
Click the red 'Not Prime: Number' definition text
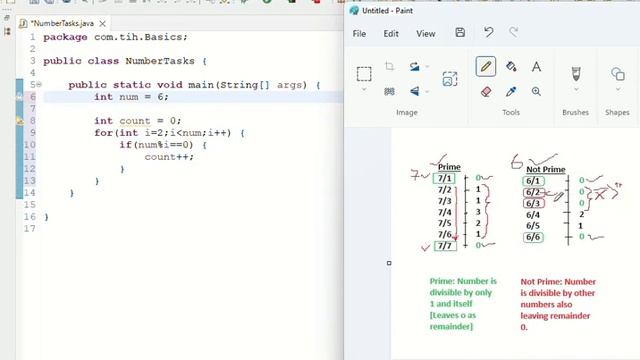coord(558,282)
